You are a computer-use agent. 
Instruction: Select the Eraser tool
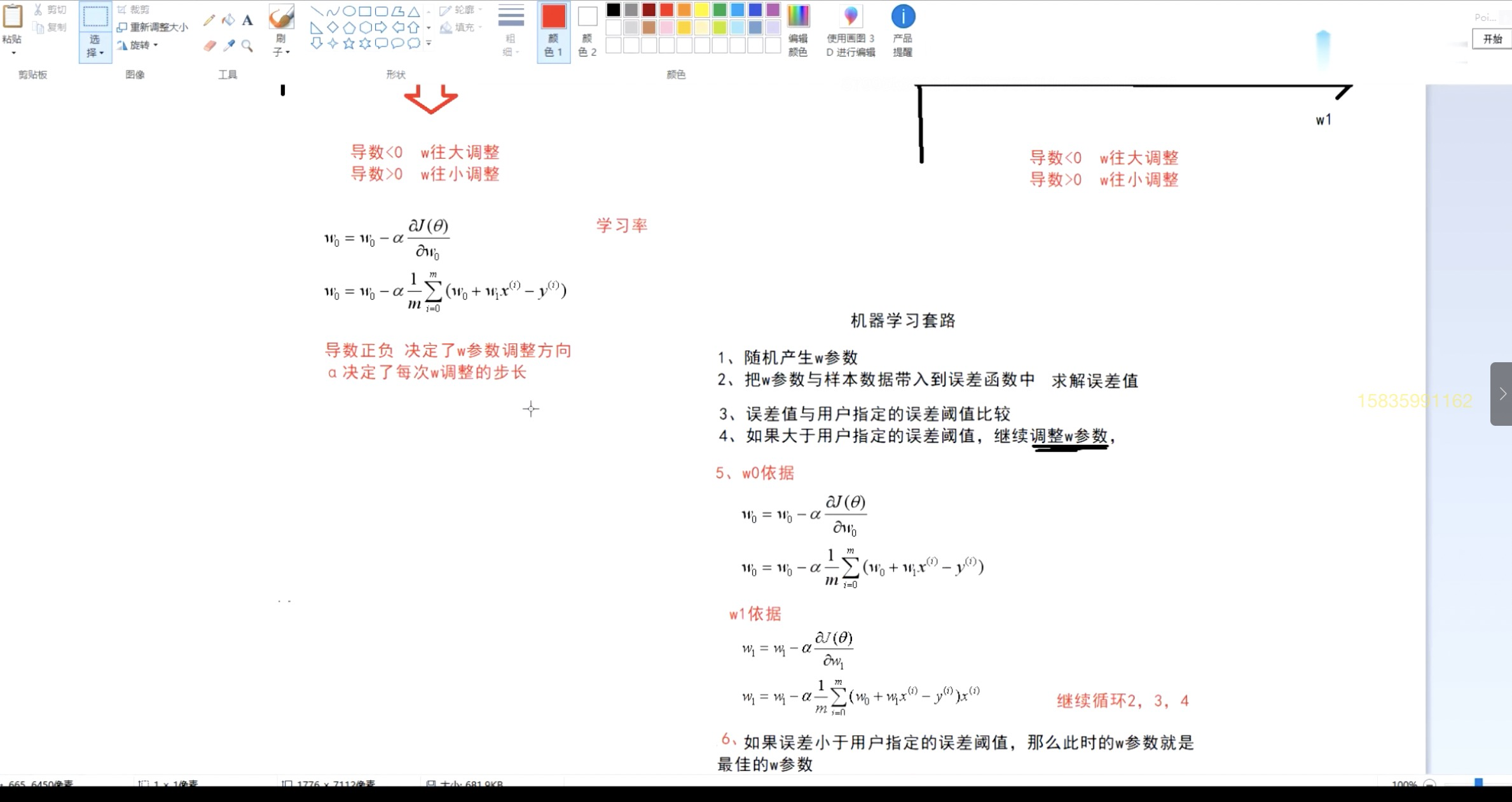point(209,44)
